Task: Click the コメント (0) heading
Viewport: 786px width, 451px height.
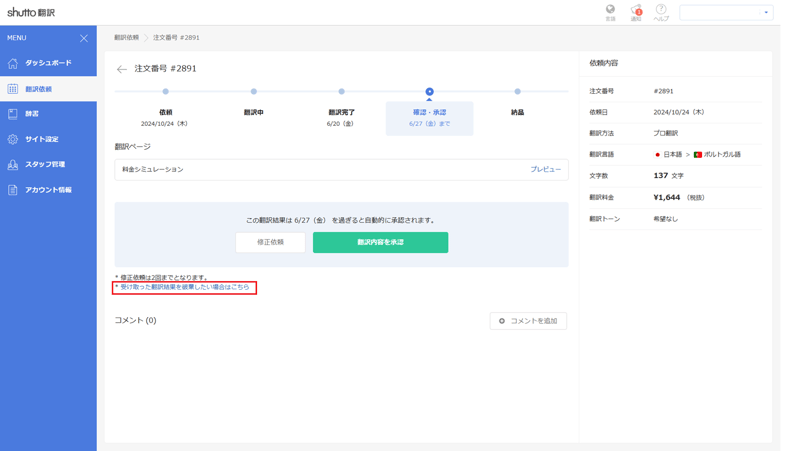Action: tap(135, 320)
